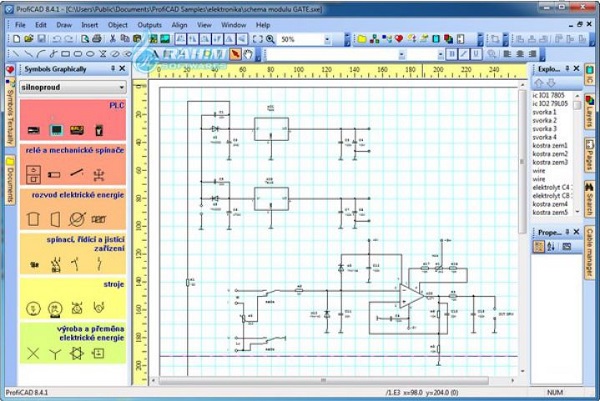
Task: Click the horizontal scrollbar below the canvas
Action: [x=332, y=380]
